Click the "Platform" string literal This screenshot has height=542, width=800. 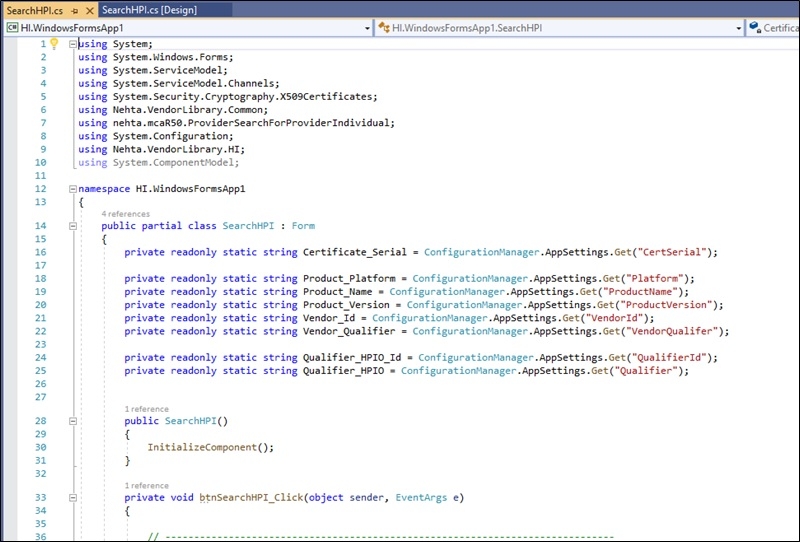tap(655, 279)
